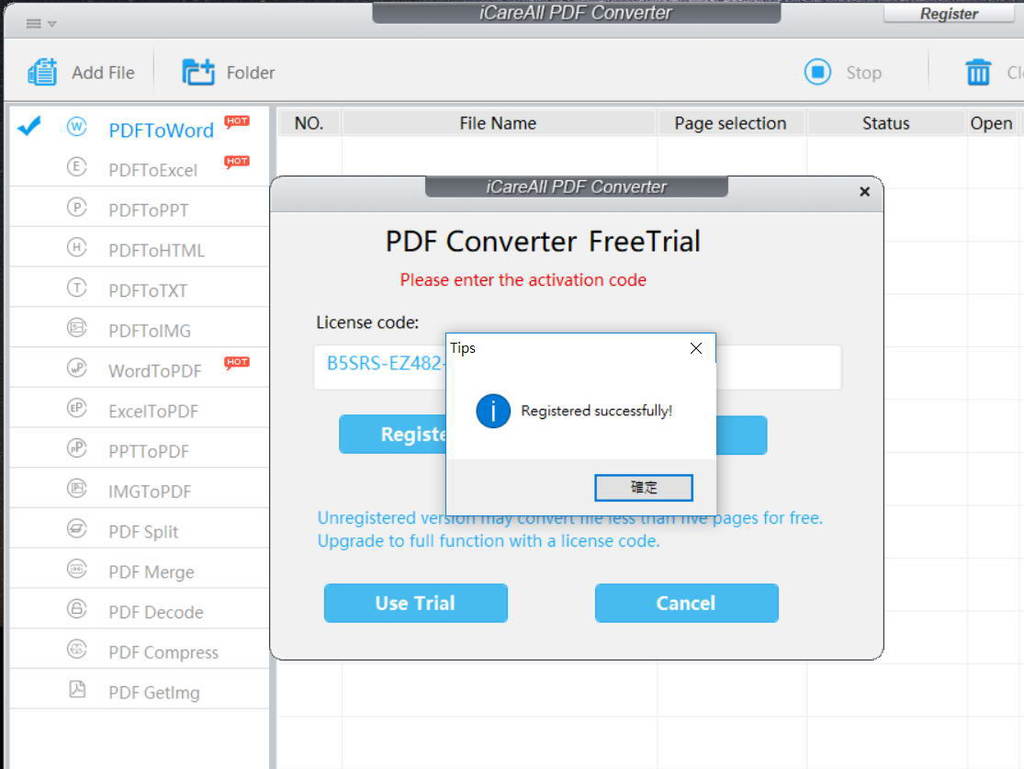Click the Register button in title bar

click(x=948, y=14)
